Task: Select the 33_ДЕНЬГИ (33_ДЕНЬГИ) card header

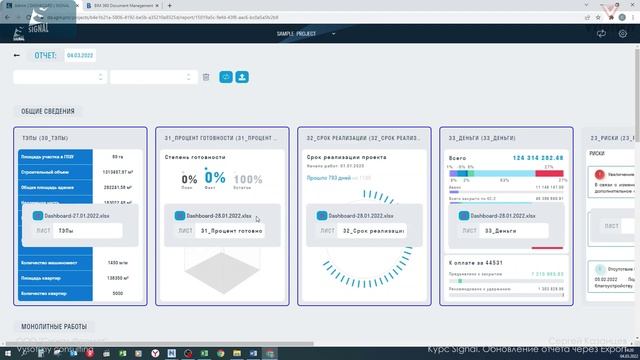Action: (x=482, y=138)
